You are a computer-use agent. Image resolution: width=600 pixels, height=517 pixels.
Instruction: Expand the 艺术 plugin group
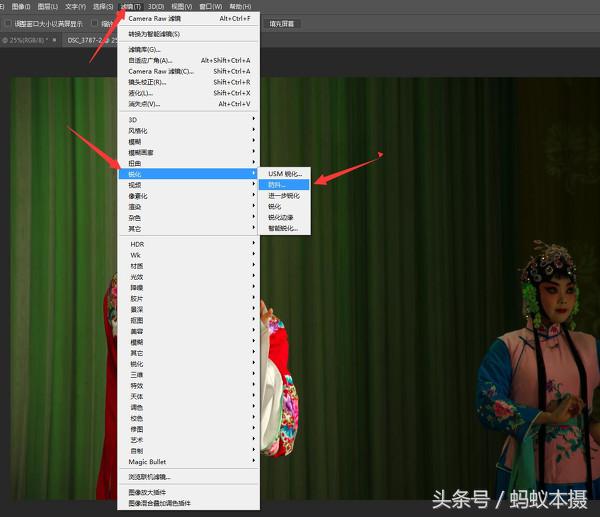189,440
